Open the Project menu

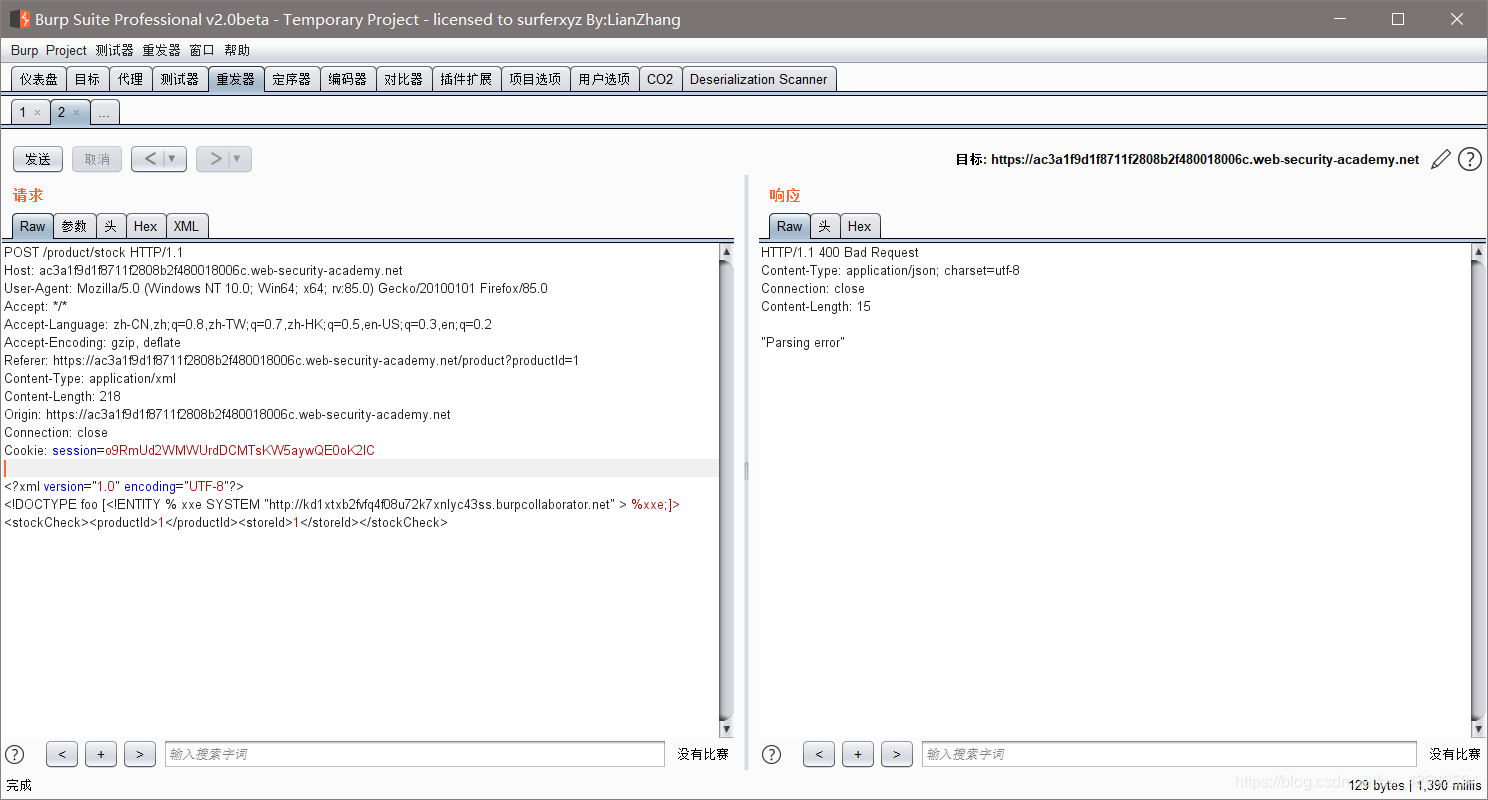tap(66, 50)
